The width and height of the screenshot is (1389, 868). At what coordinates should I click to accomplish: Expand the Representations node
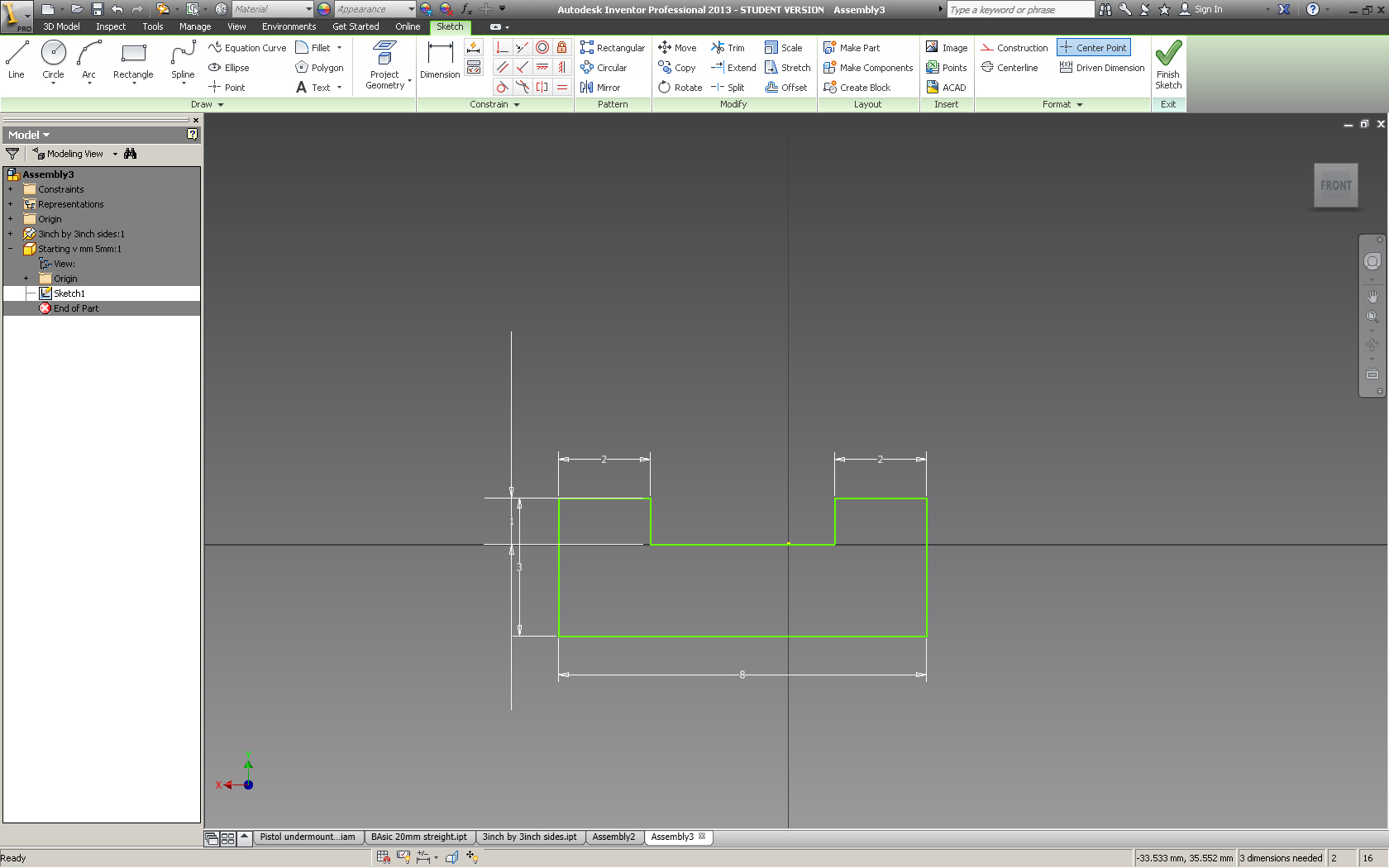(x=11, y=204)
